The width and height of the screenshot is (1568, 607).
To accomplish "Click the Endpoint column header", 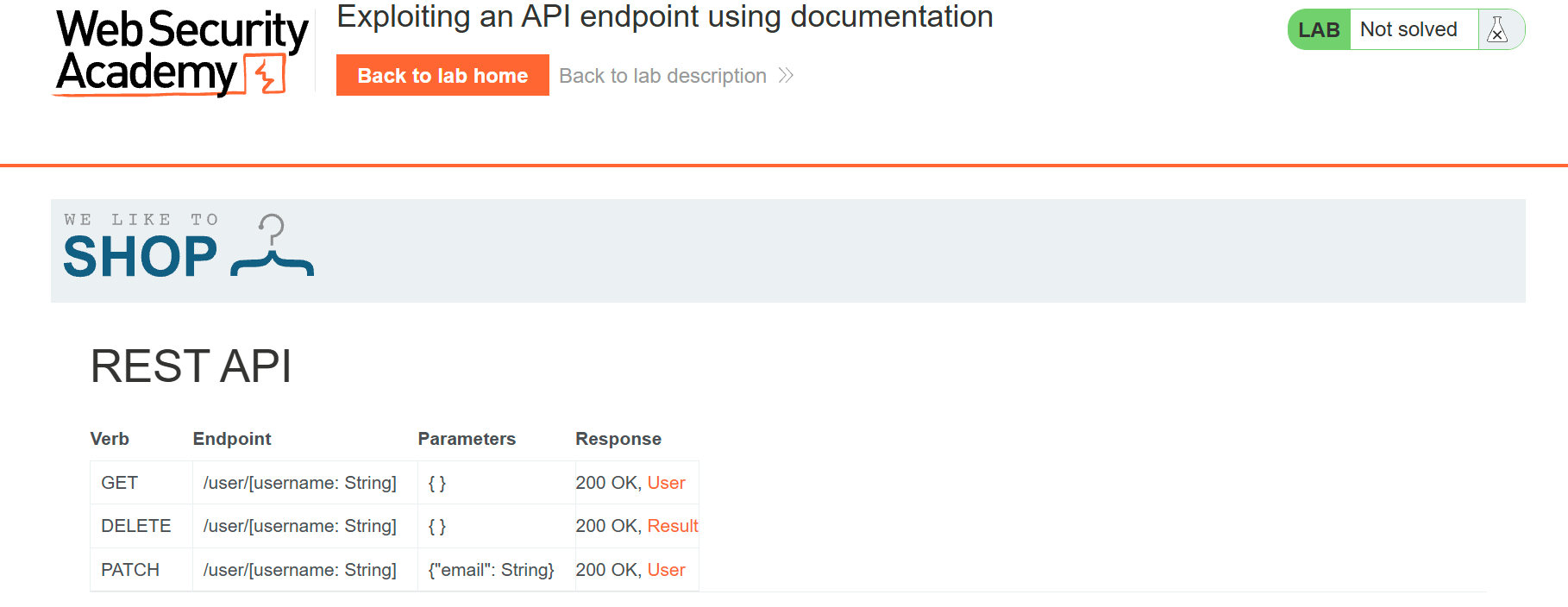I will [x=232, y=439].
